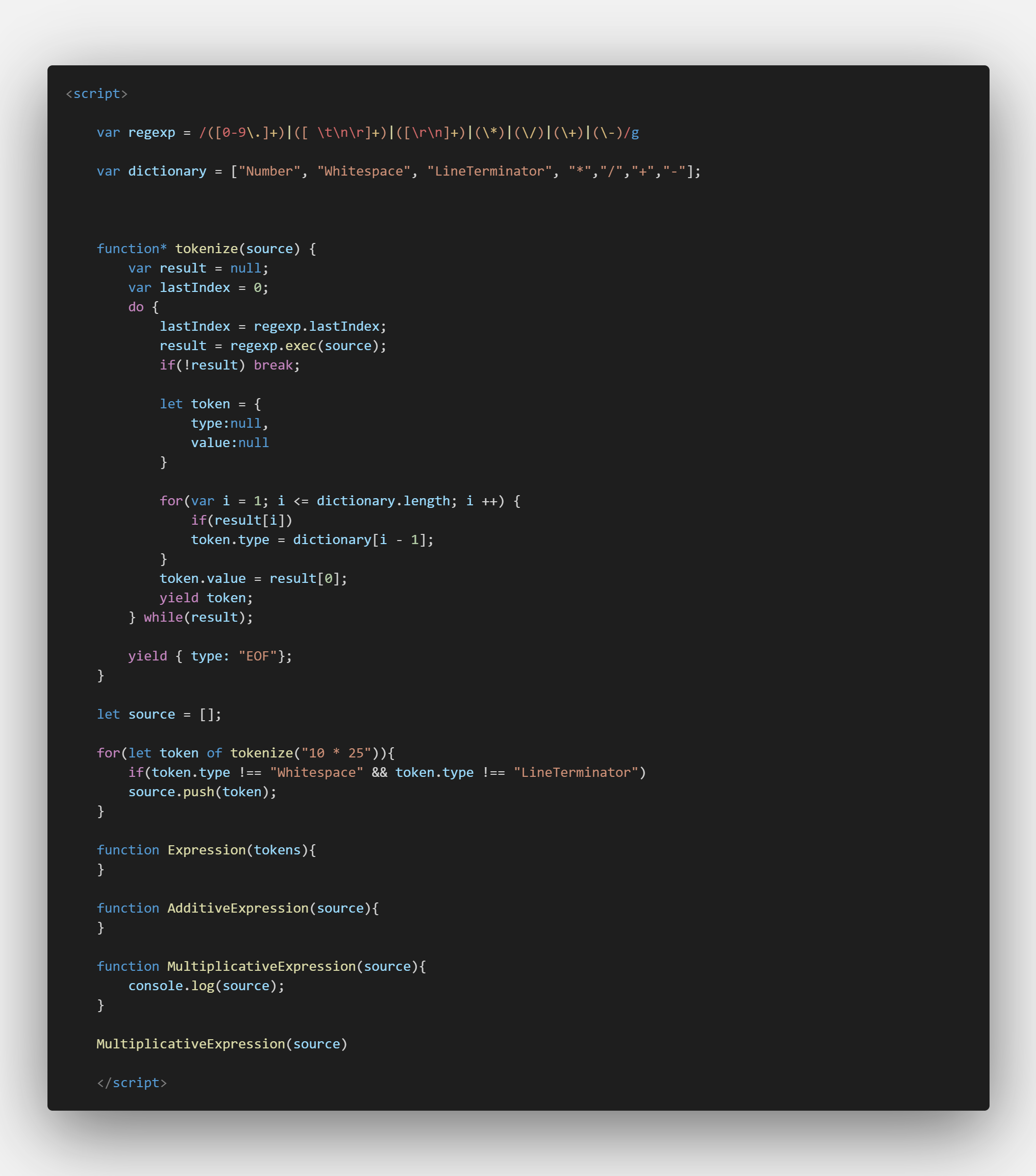
Task: Click the while(result) loop condition
Action: (x=198, y=617)
